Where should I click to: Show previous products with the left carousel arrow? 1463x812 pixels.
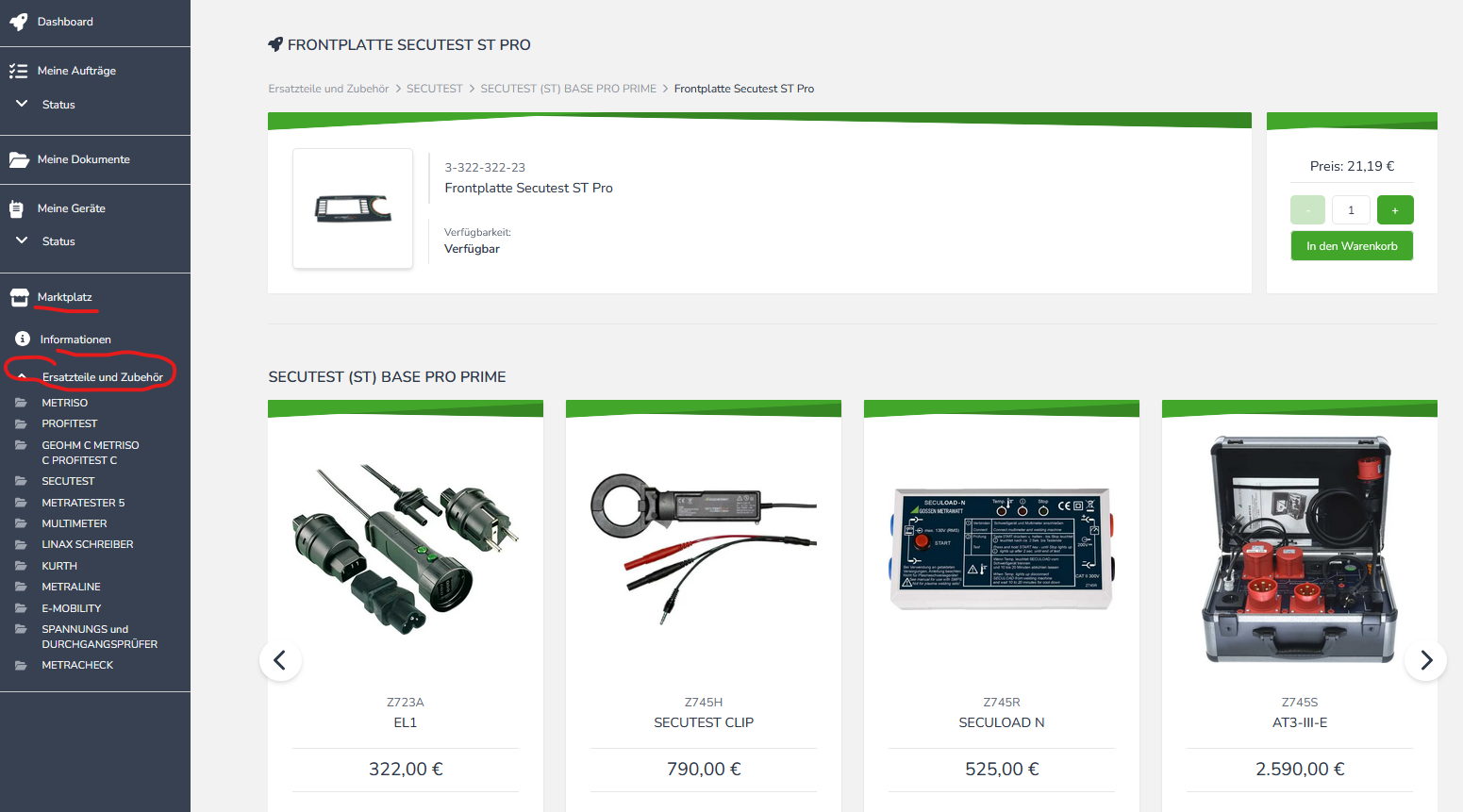(280, 660)
